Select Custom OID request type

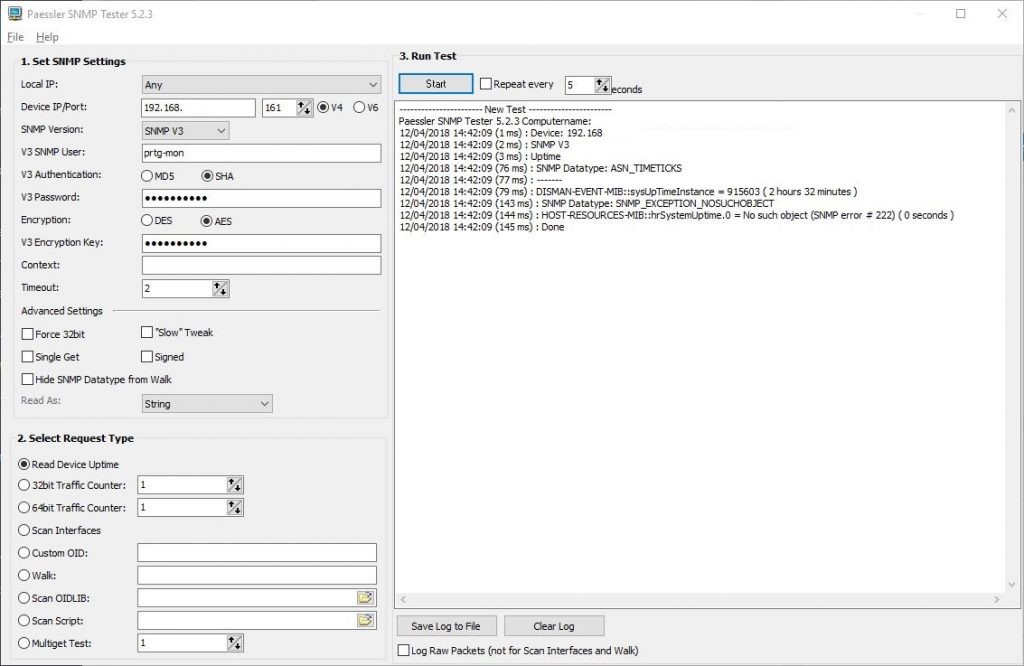(24, 552)
